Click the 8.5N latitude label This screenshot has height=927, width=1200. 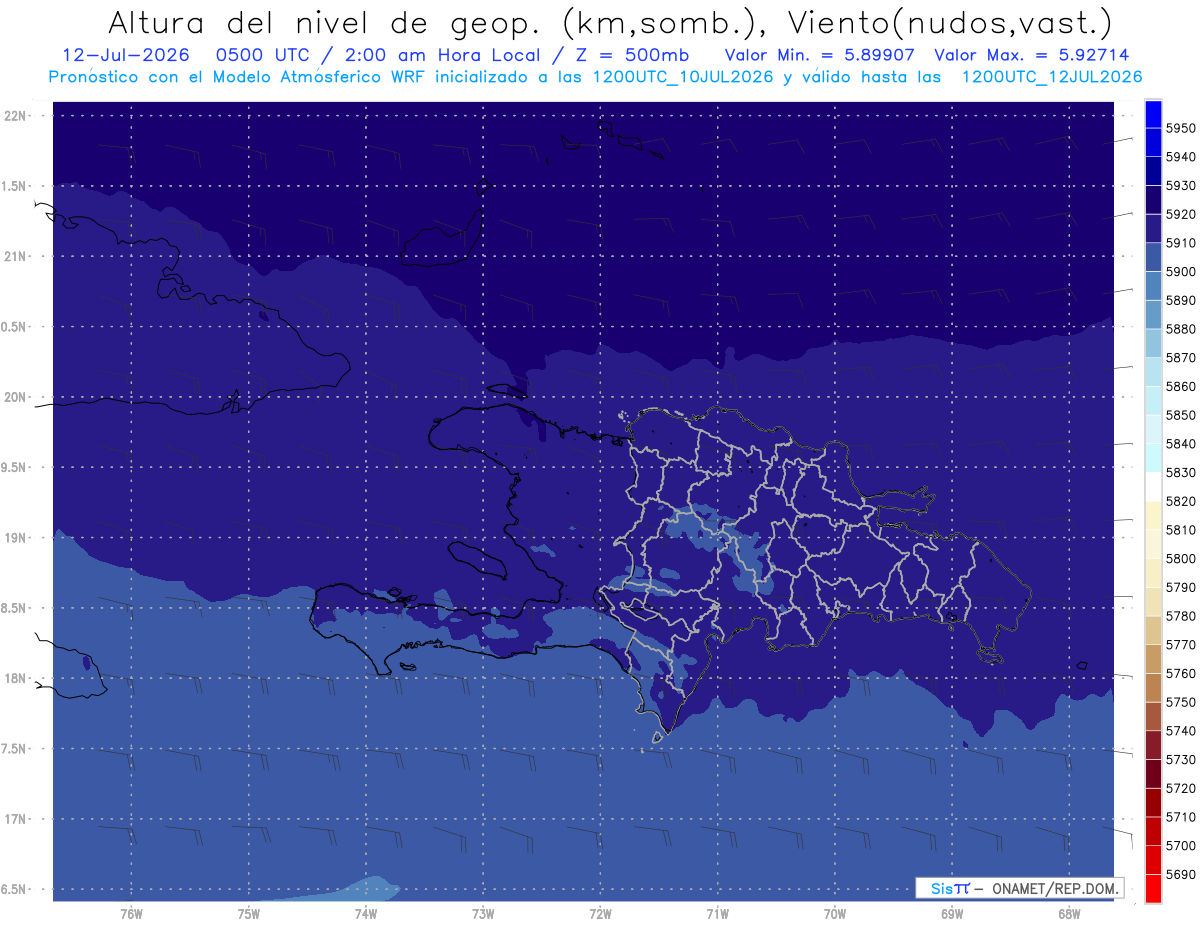[14, 607]
